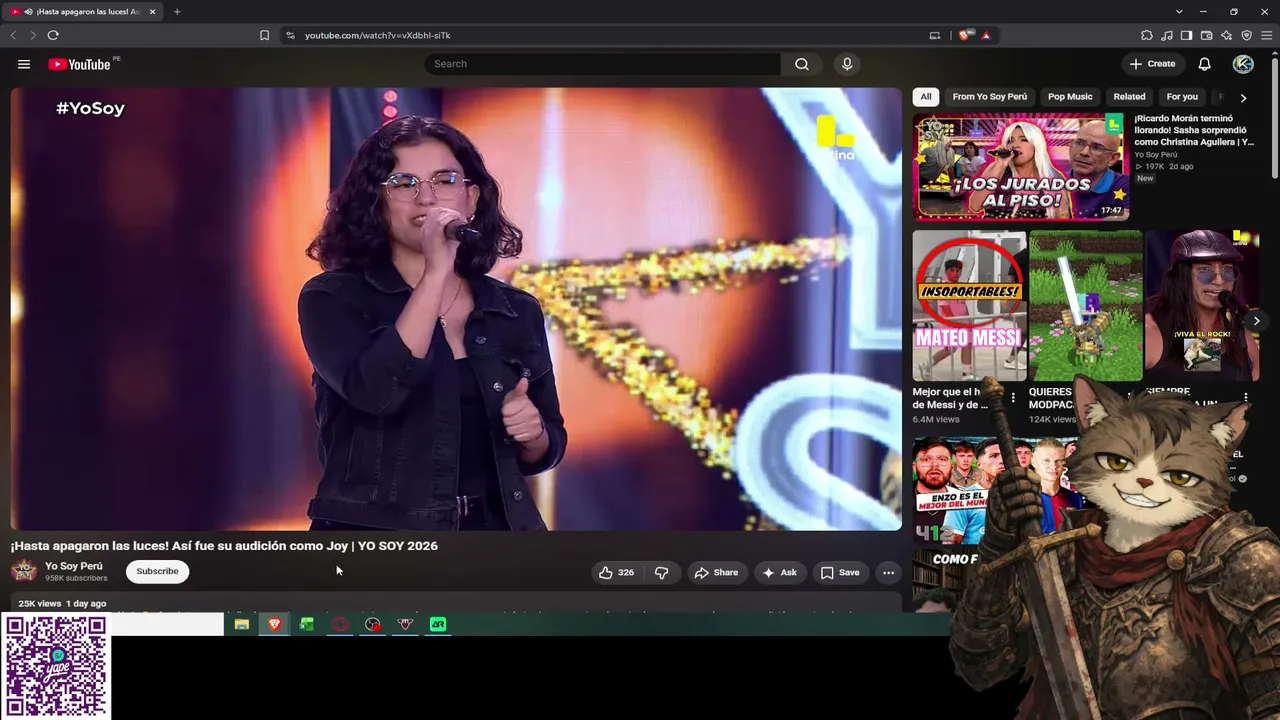Viewport: 1280px width, 720px height.
Task: Open the green spreadsheet app on taskbar
Action: click(307, 624)
